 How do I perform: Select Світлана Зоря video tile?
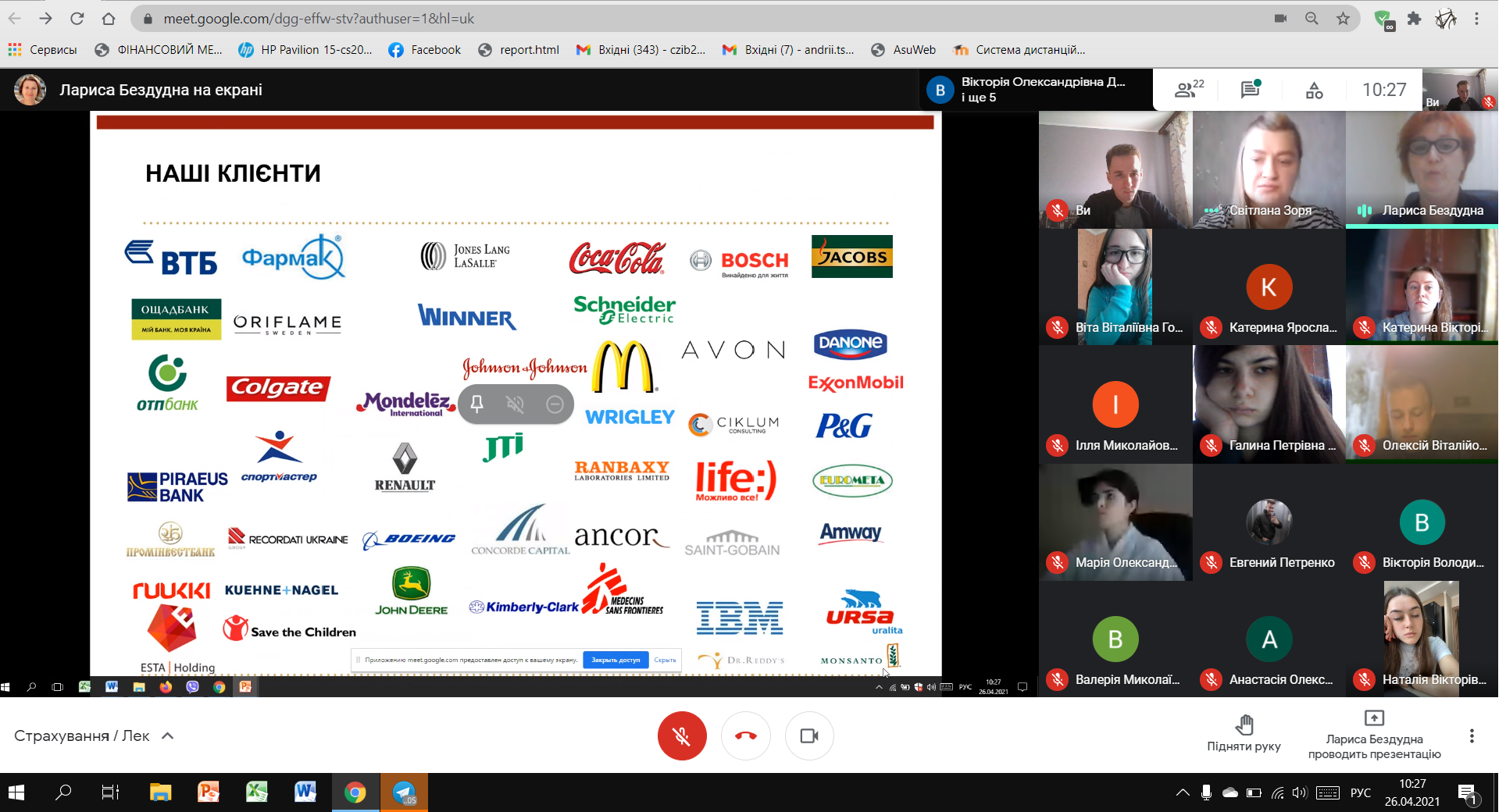coord(1269,169)
